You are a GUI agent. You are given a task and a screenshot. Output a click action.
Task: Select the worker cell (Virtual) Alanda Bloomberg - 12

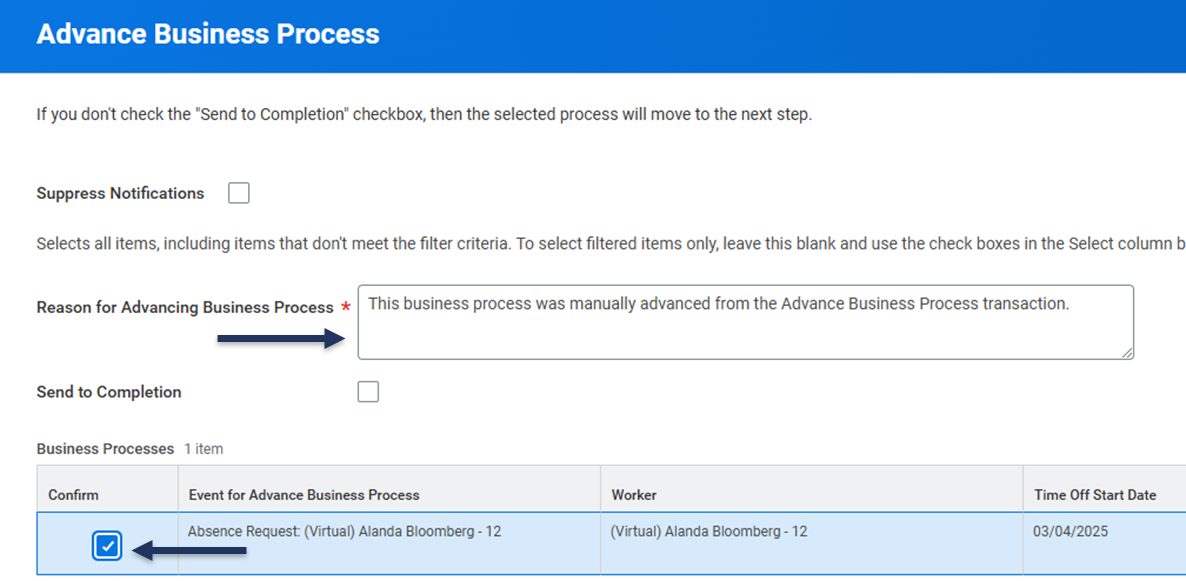point(708,532)
